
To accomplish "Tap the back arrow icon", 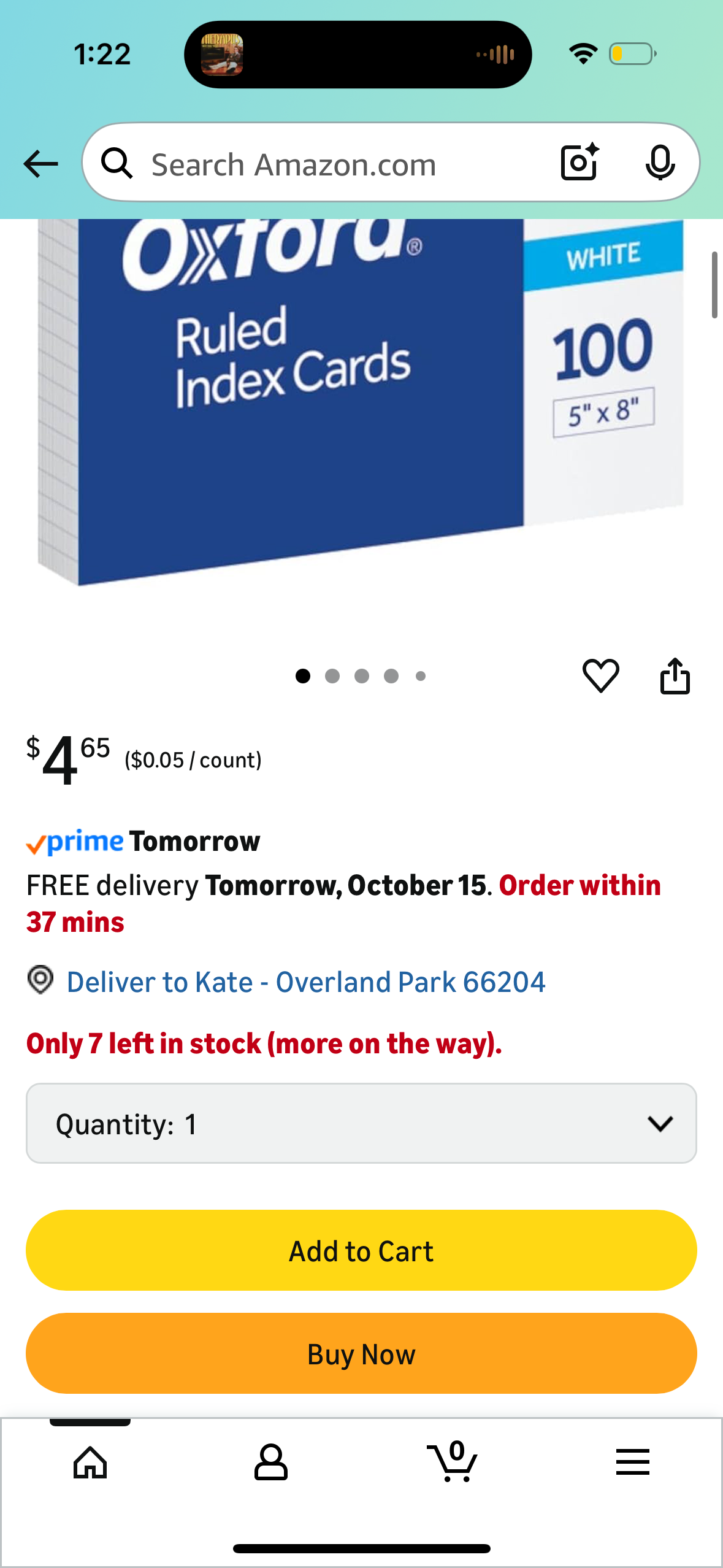I will click(40, 164).
